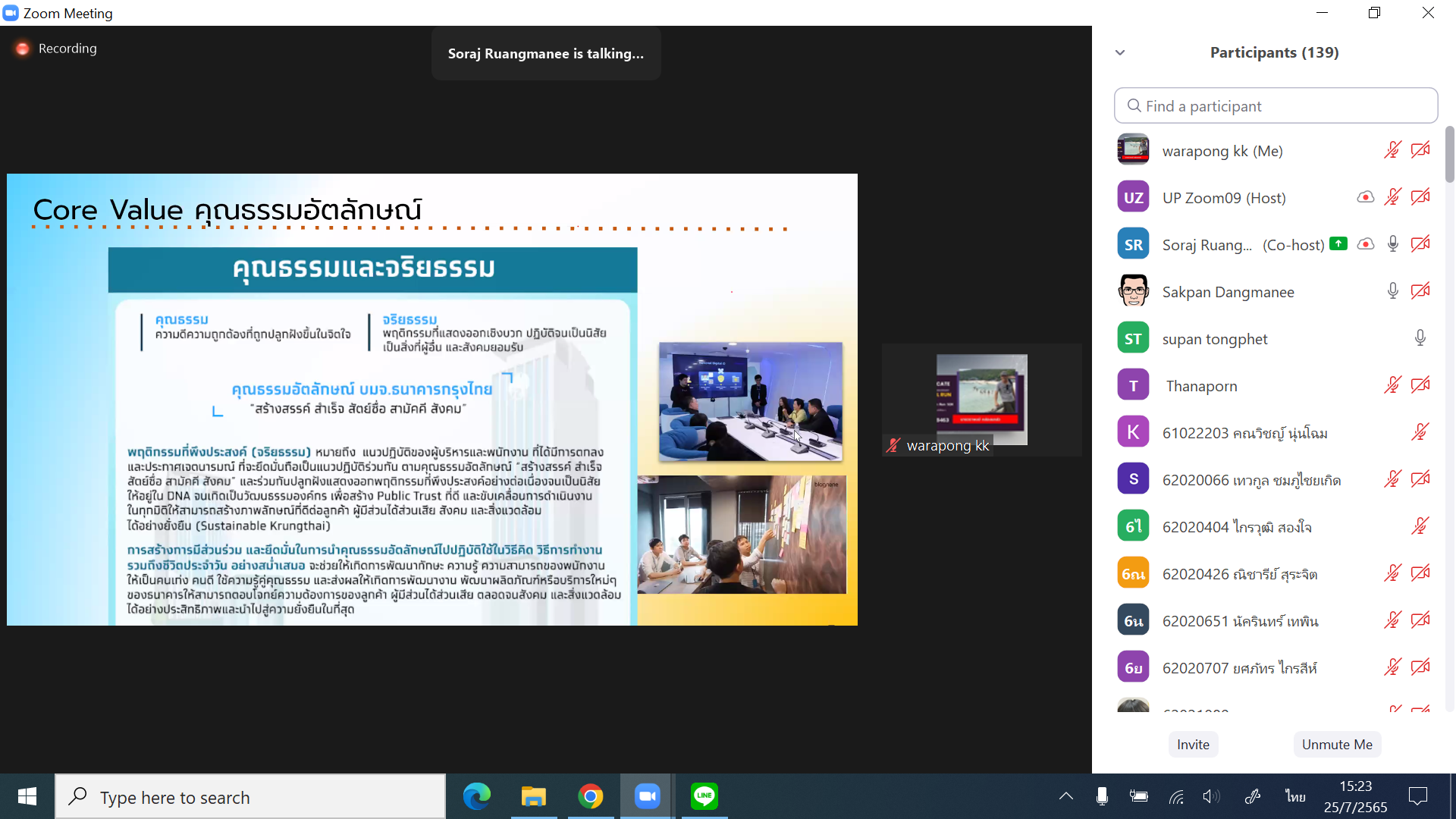Click the green share-screen icon next to Soraj Ruang
Screen dimensions: 1456x819
[x=1338, y=243]
